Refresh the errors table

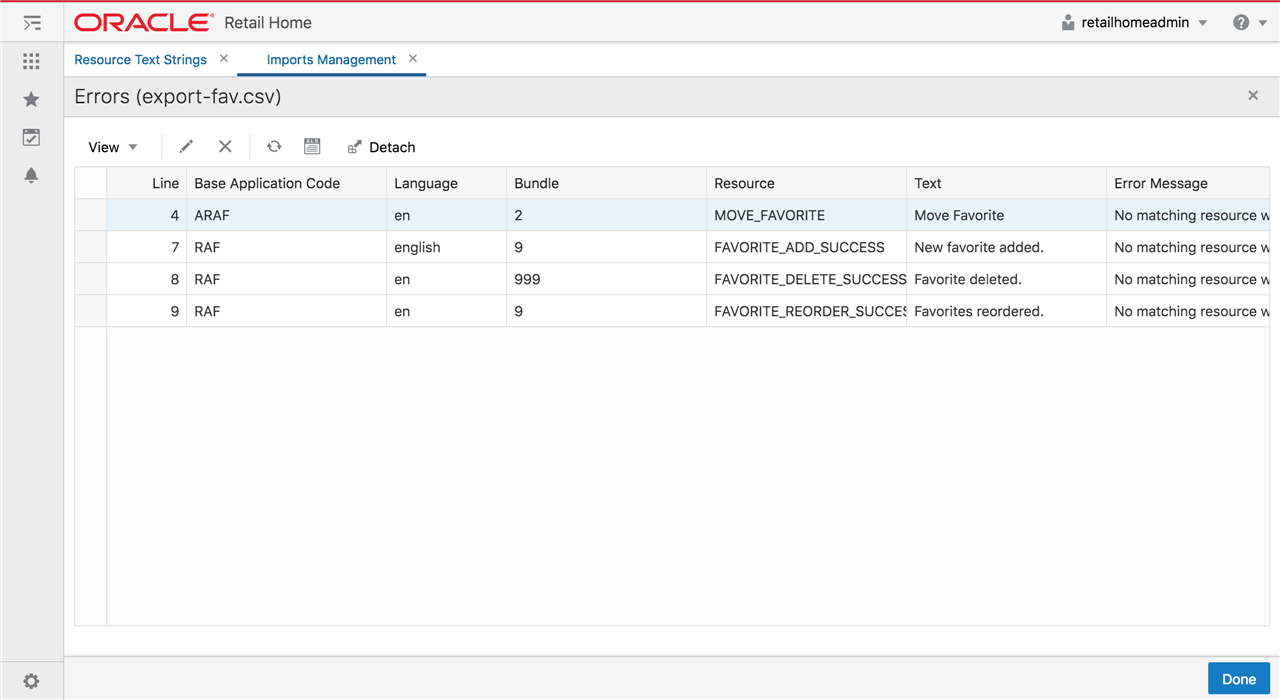tap(274, 146)
